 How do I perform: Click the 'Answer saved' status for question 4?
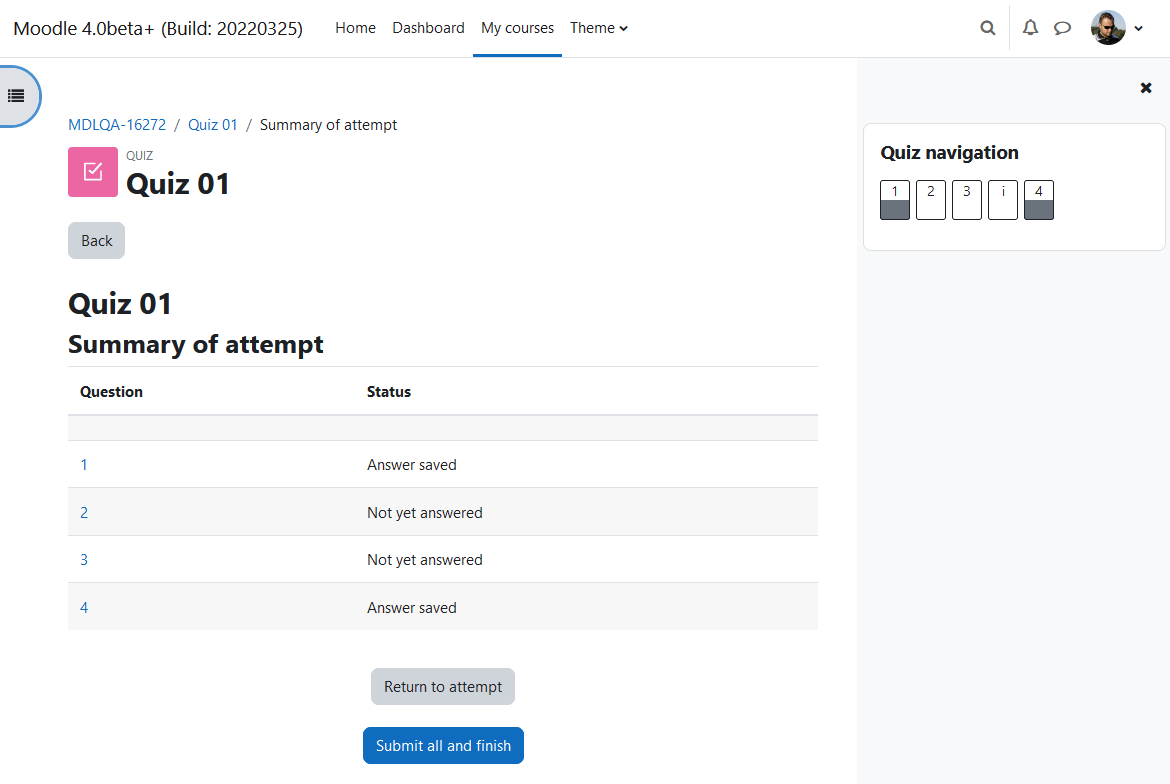coord(412,607)
